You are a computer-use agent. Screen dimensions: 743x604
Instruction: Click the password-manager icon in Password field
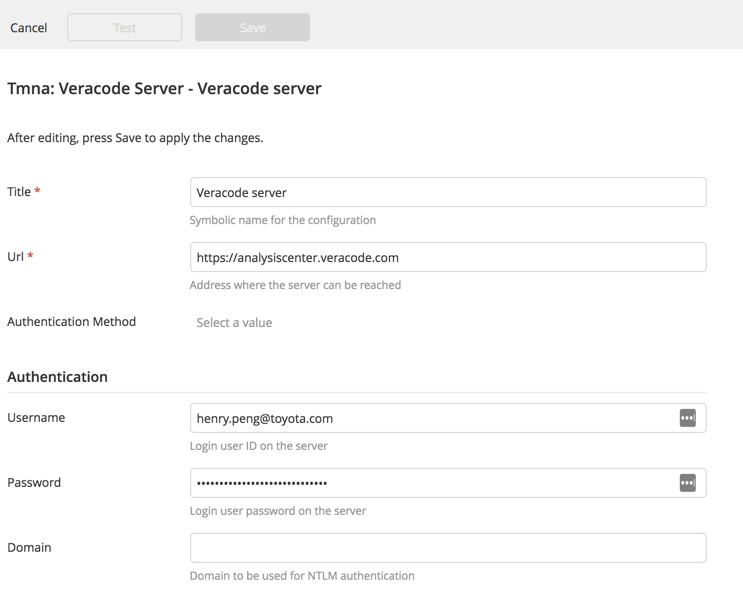click(x=688, y=483)
